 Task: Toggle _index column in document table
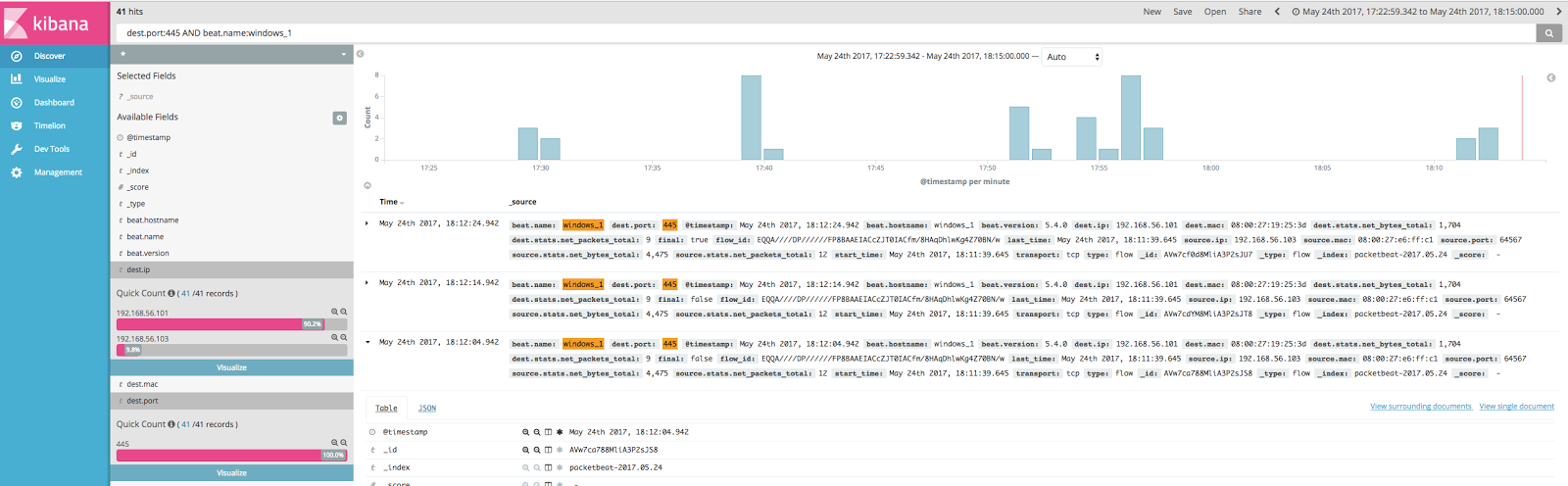tap(548, 467)
